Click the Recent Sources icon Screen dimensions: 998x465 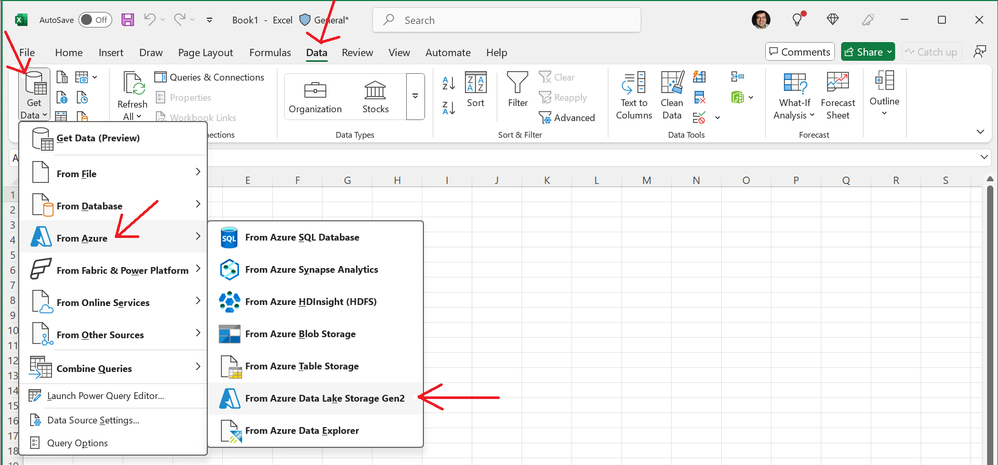click(x=82, y=98)
